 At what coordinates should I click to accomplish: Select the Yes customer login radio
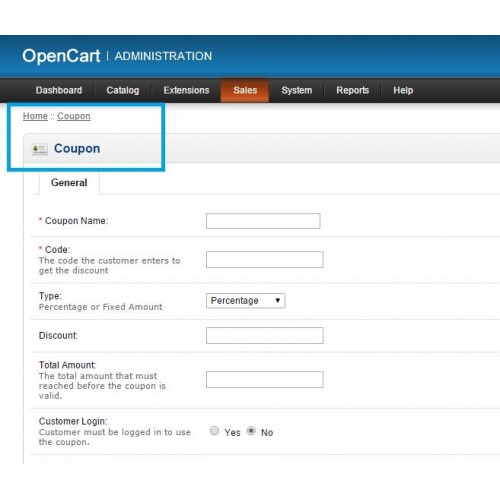tap(215, 431)
